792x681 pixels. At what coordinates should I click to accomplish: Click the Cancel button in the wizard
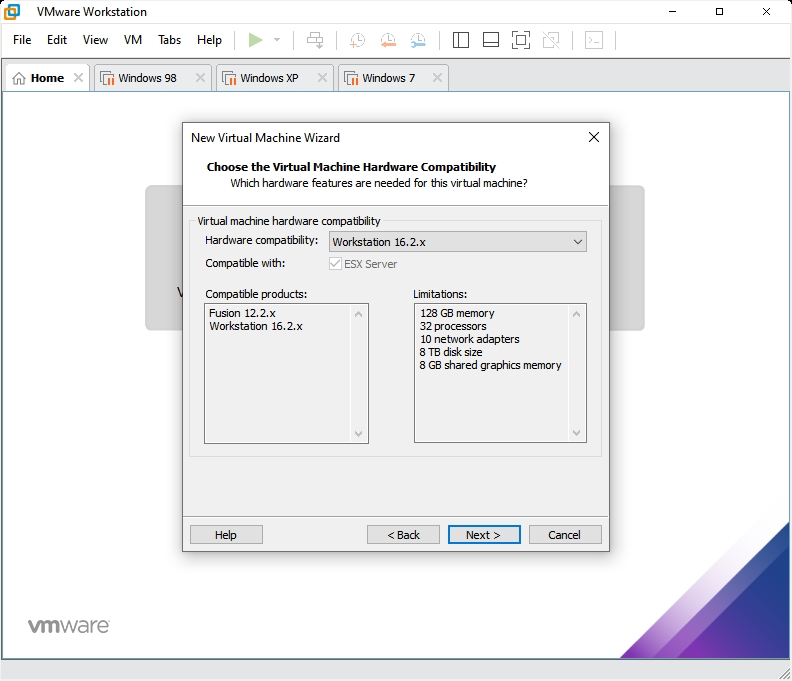[x=565, y=534]
